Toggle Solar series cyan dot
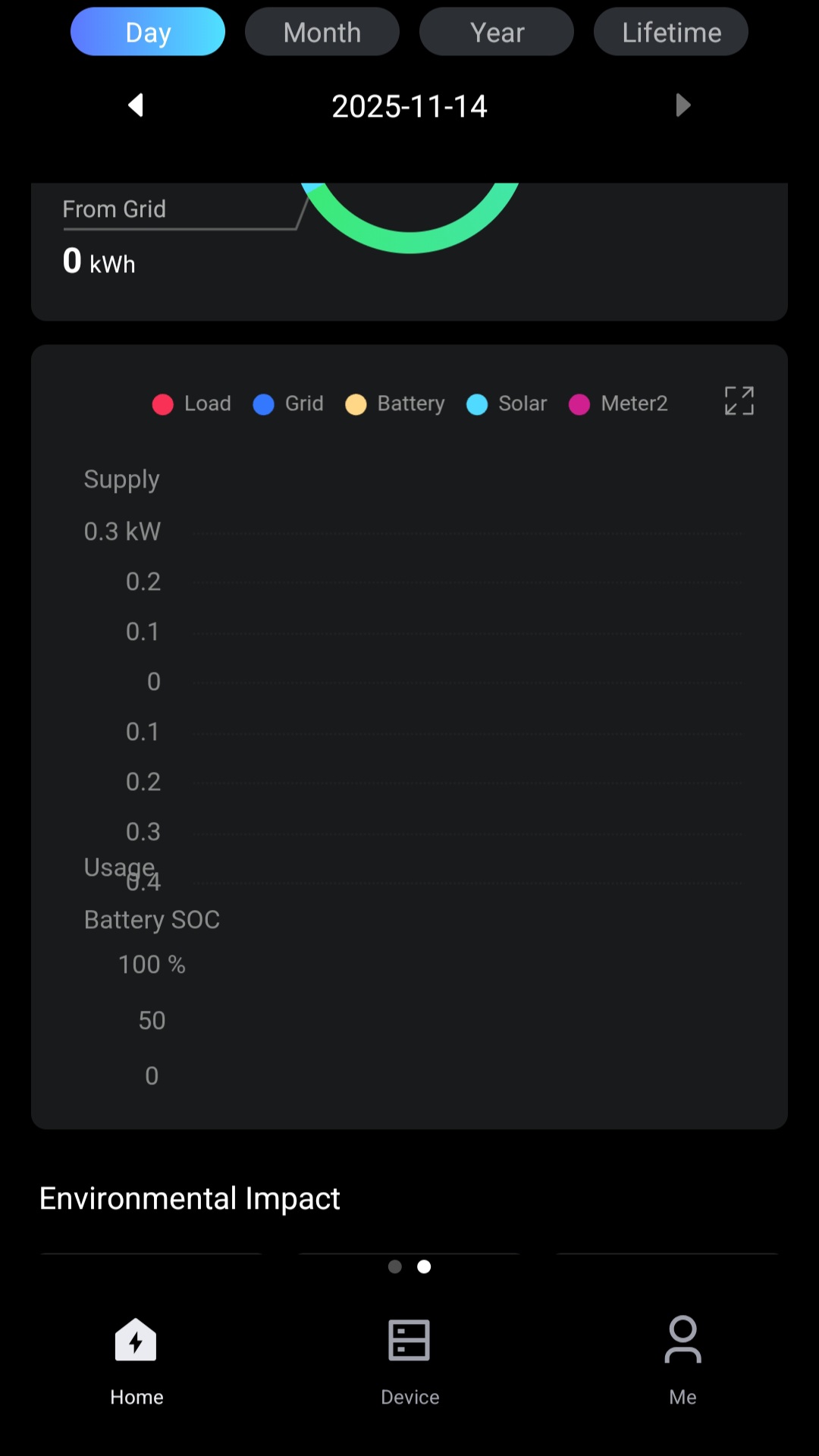819x1456 pixels. (x=477, y=404)
